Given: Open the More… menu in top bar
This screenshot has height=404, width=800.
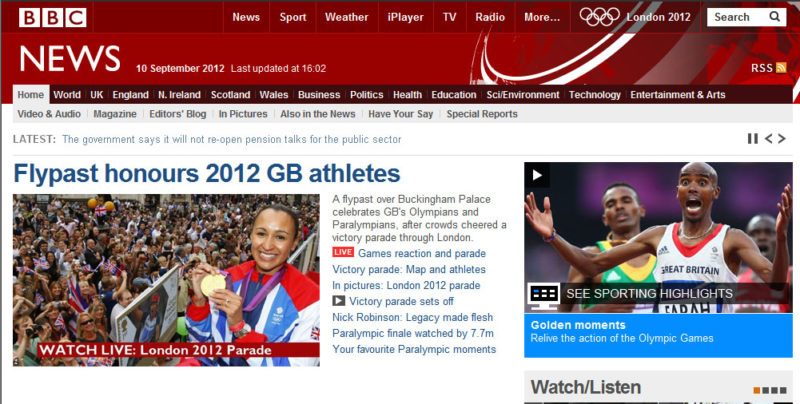Looking at the screenshot, I should [x=542, y=17].
